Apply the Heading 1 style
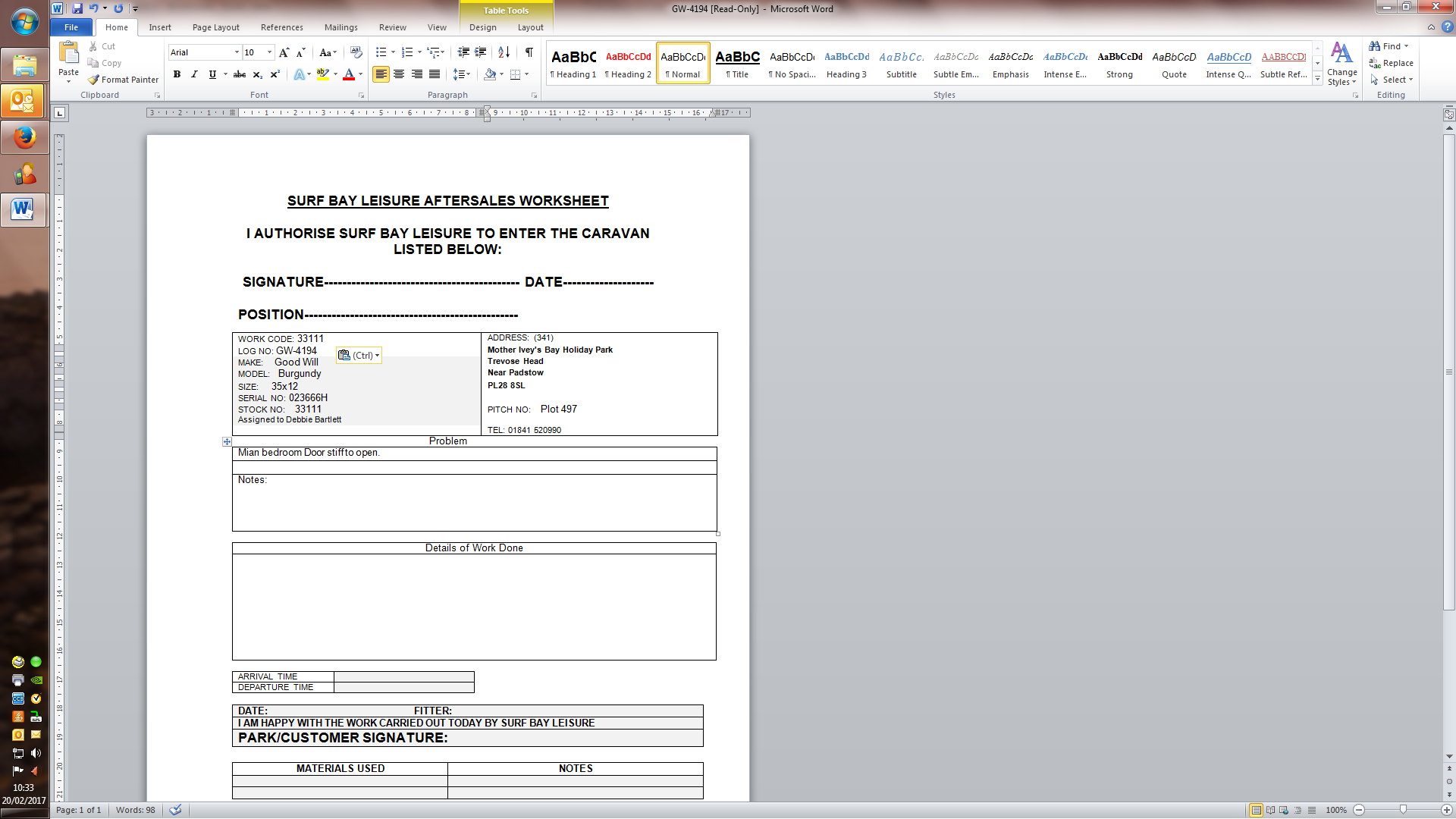 point(573,63)
